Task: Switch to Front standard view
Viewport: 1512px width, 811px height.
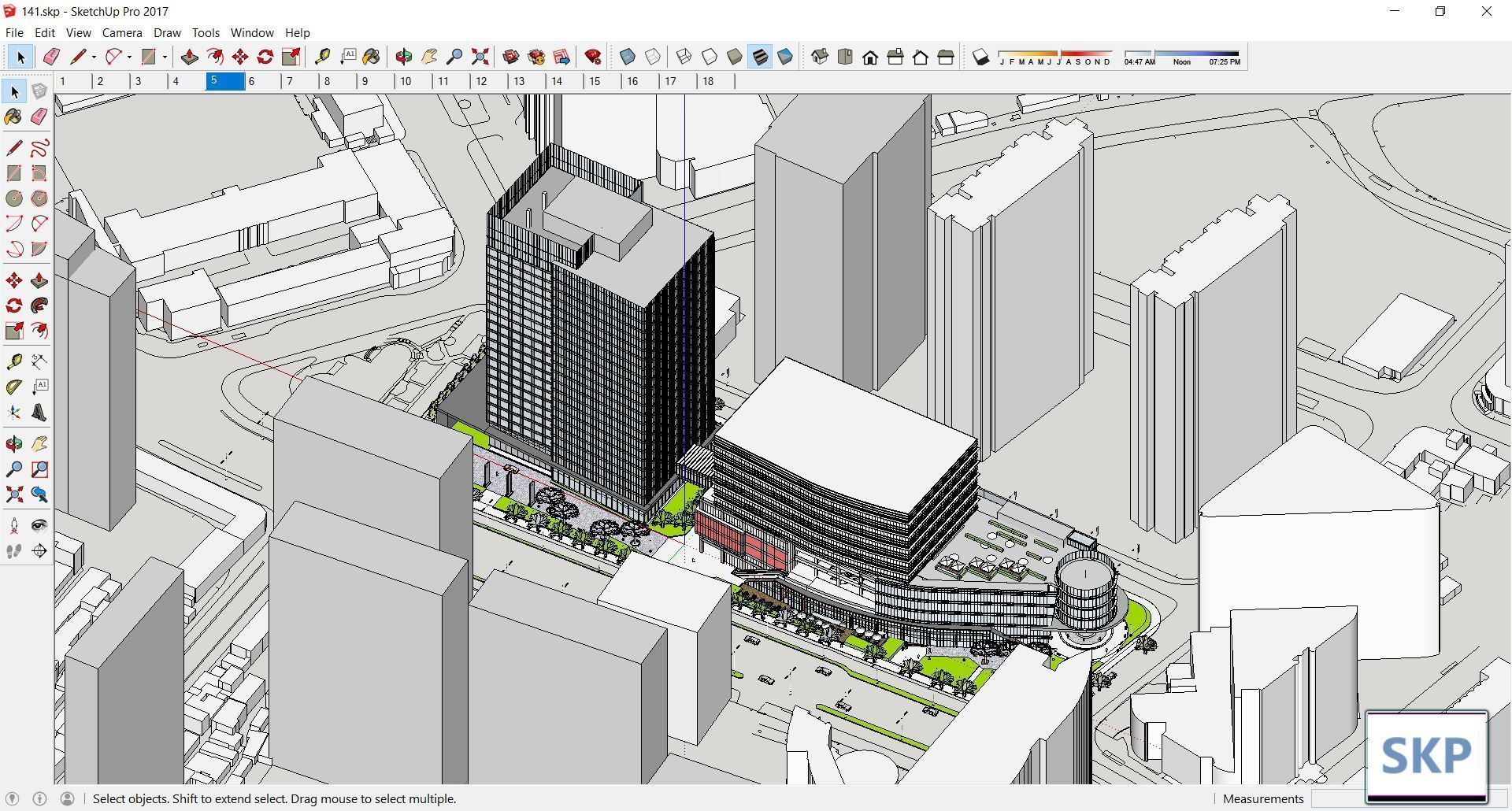Action: [x=870, y=57]
